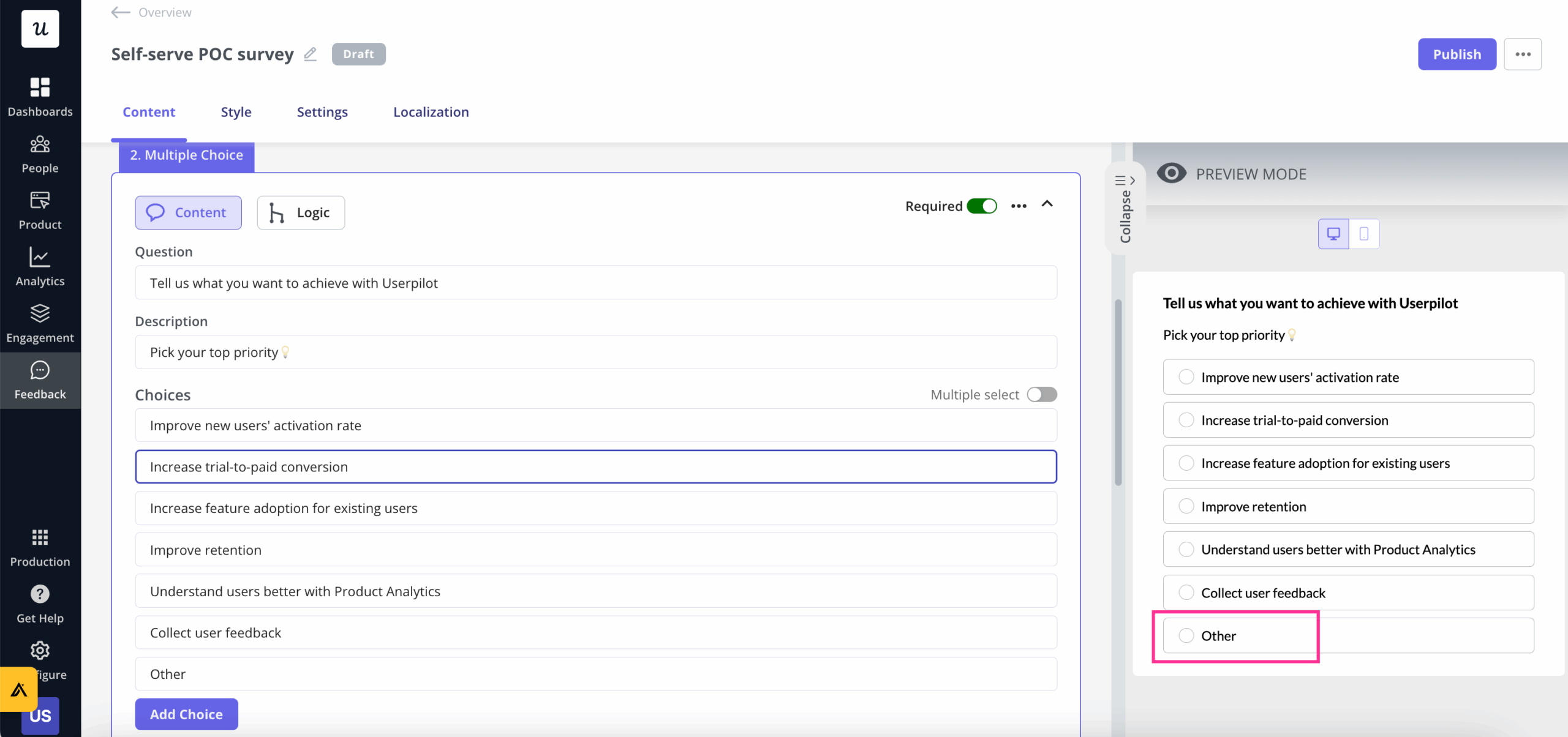Click the Description input field
The image size is (1568, 737).
click(x=595, y=352)
